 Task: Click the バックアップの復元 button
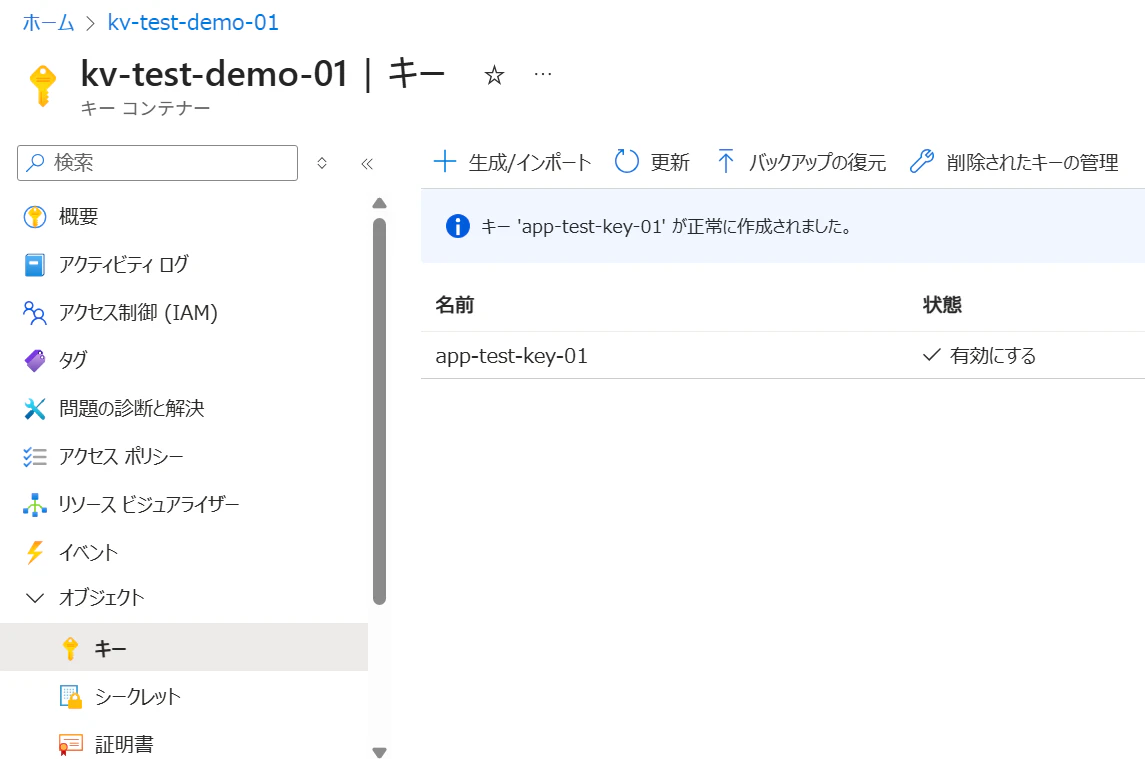[801, 161]
